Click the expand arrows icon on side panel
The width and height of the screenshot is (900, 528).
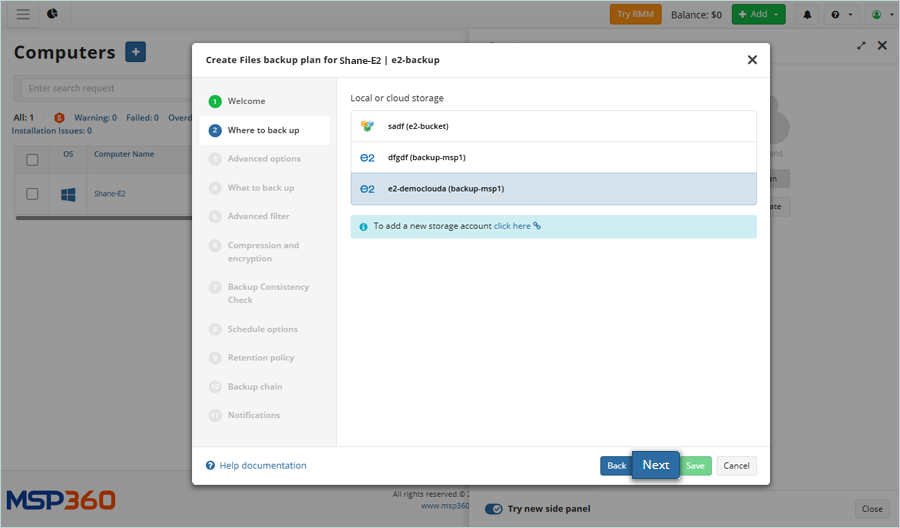862,46
